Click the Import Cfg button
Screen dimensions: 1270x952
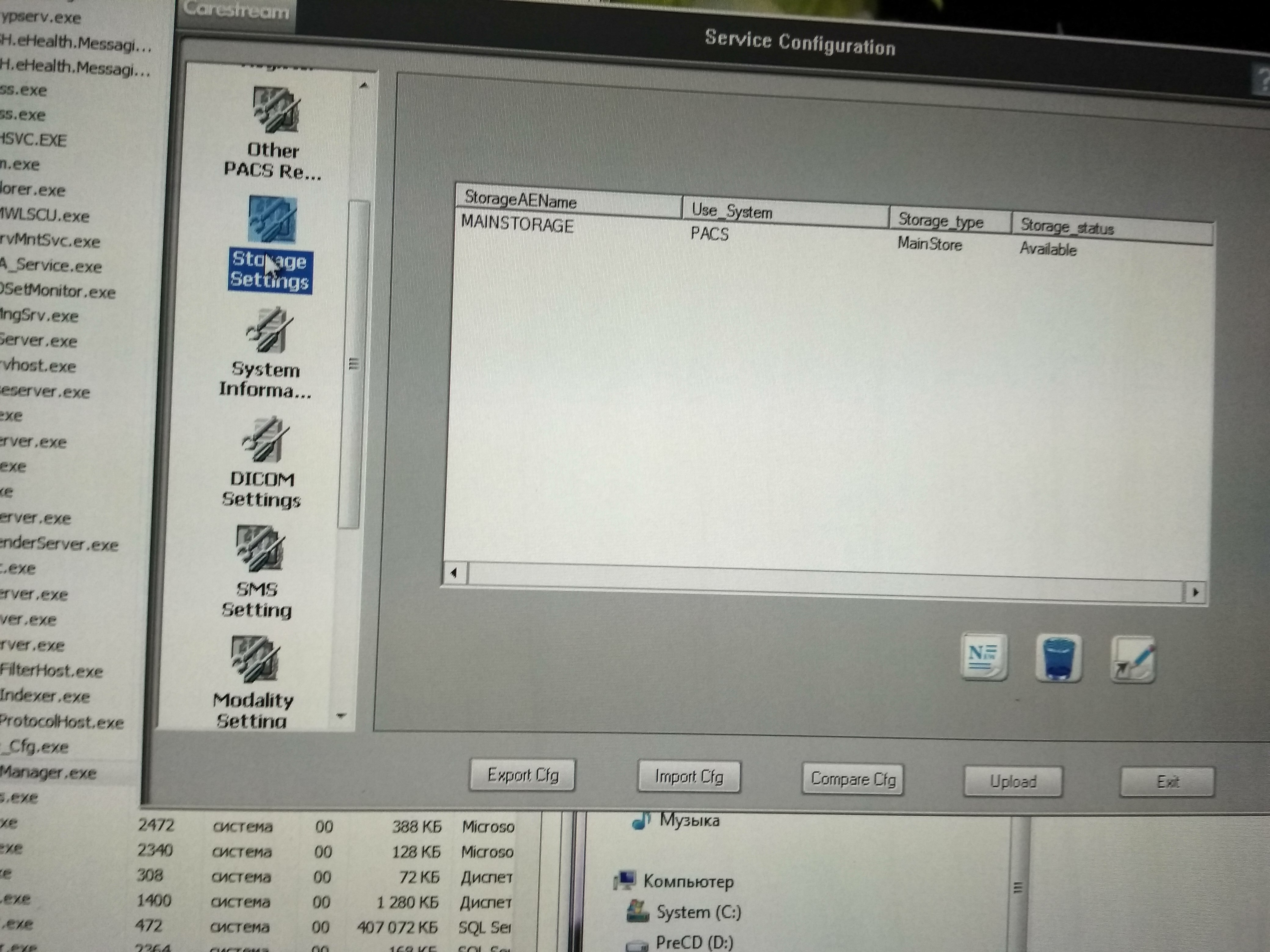tap(688, 777)
